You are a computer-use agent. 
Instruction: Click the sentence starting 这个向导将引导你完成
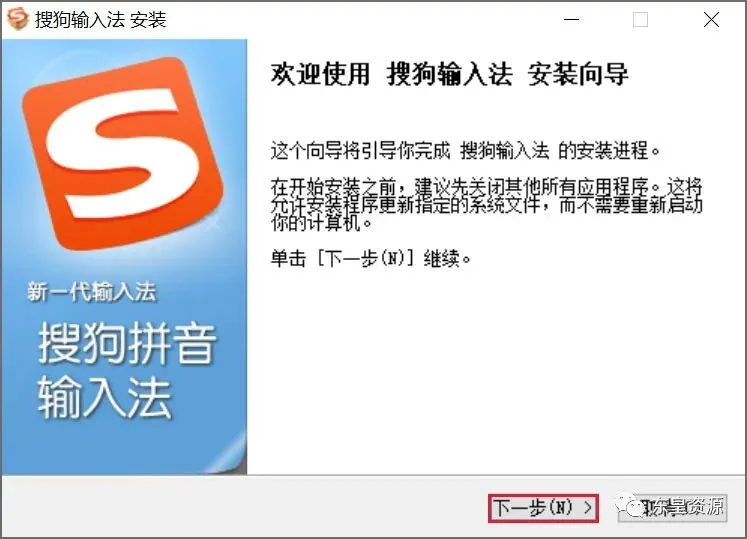pos(465,151)
